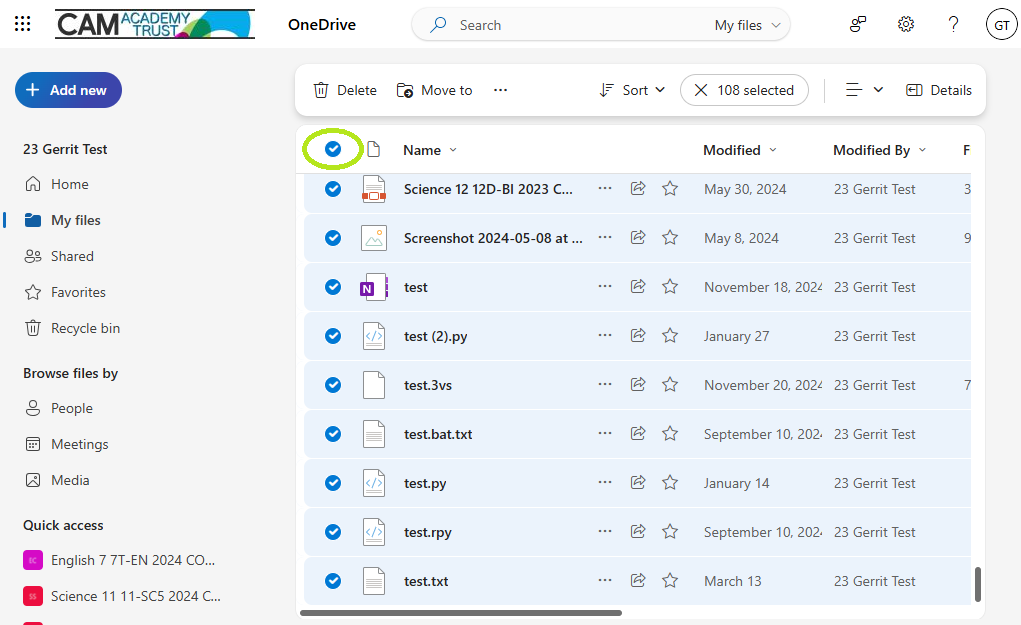This screenshot has height=625, width=1021.
Task: Click Move to in toolbar
Action: [x=434, y=90]
